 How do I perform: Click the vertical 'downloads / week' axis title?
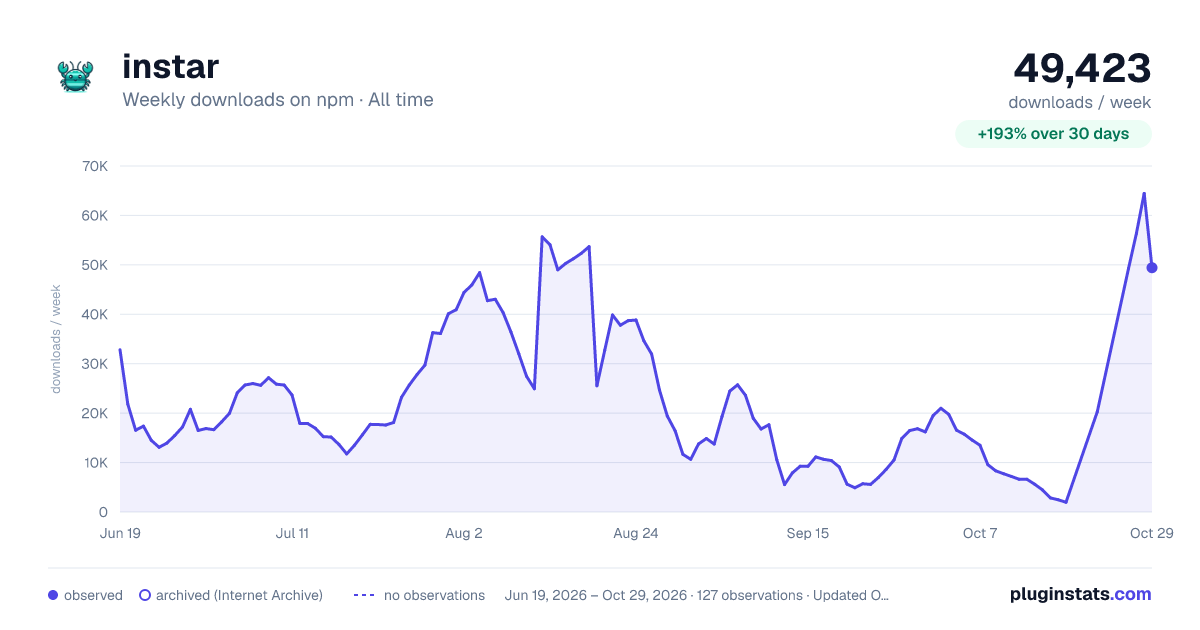(x=57, y=339)
